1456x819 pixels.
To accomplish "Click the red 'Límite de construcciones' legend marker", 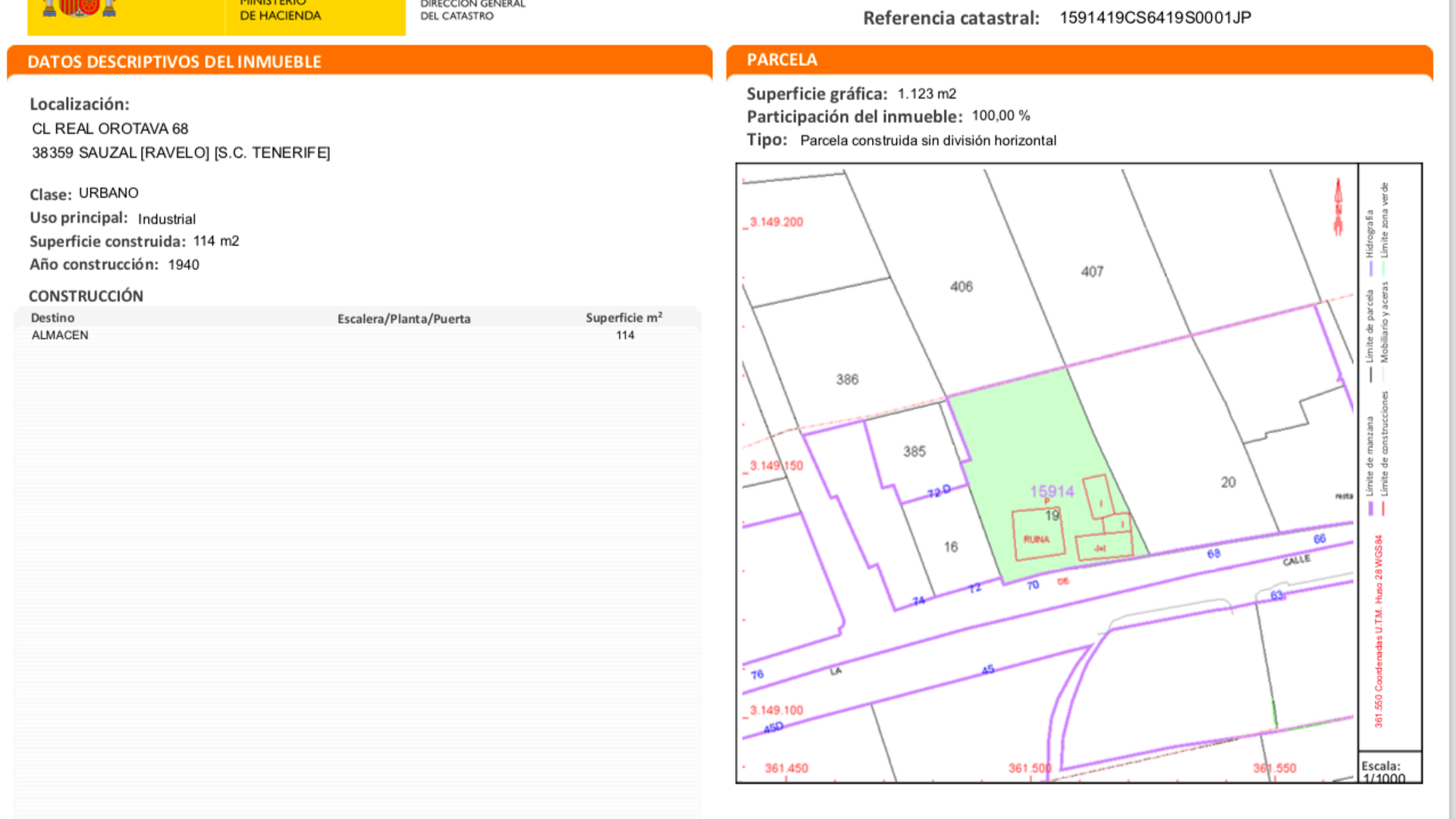I will point(1383,509).
